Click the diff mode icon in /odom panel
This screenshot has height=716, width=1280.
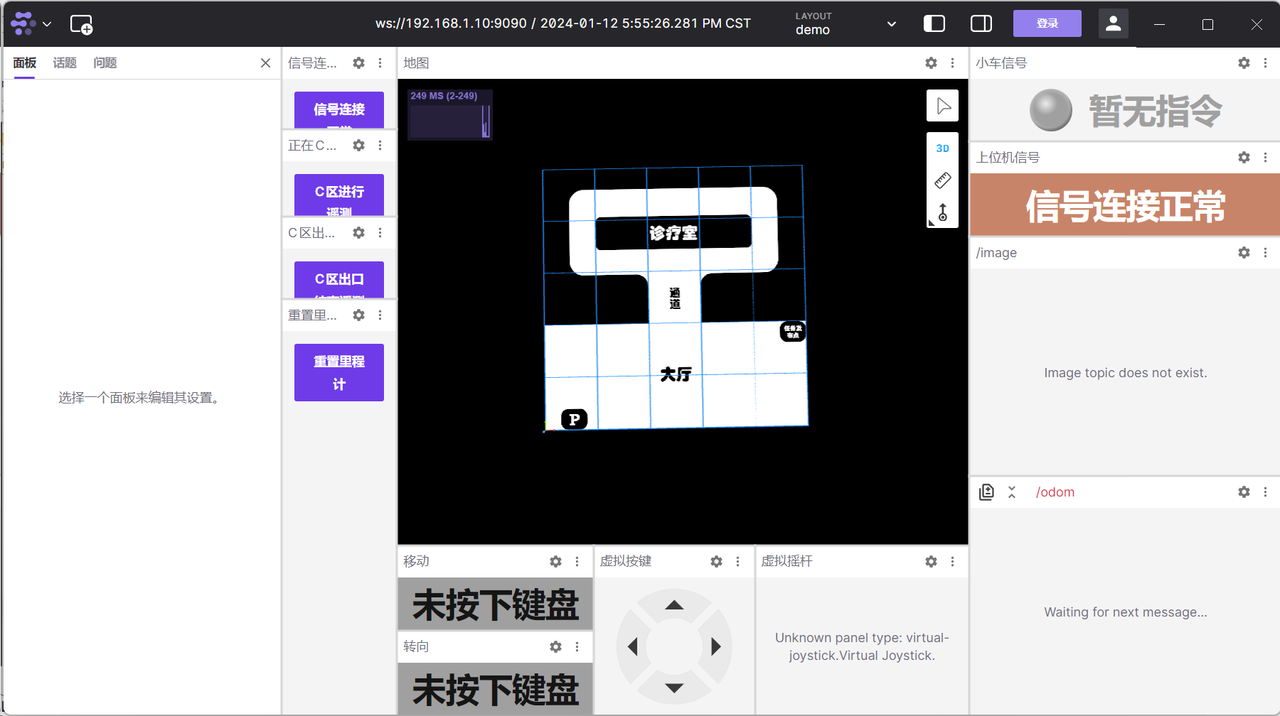click(987, 492)
